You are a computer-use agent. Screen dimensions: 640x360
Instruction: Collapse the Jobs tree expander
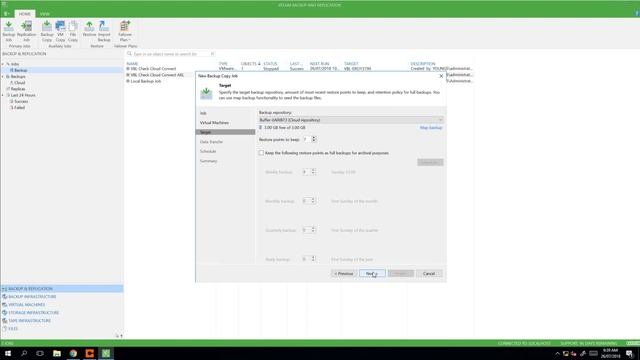3,64
